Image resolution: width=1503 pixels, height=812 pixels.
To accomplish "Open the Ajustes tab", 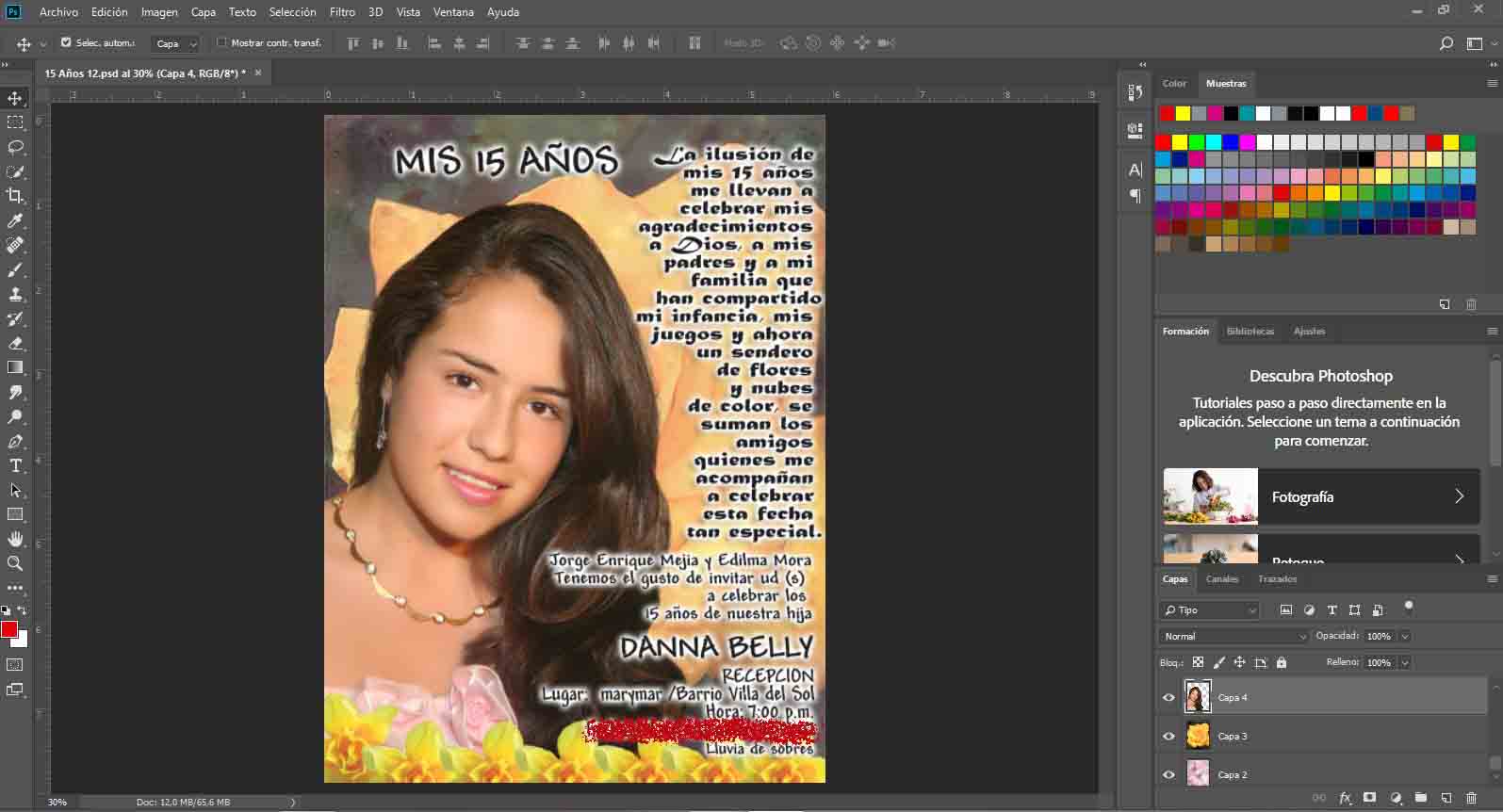I will click(1309, 332).
